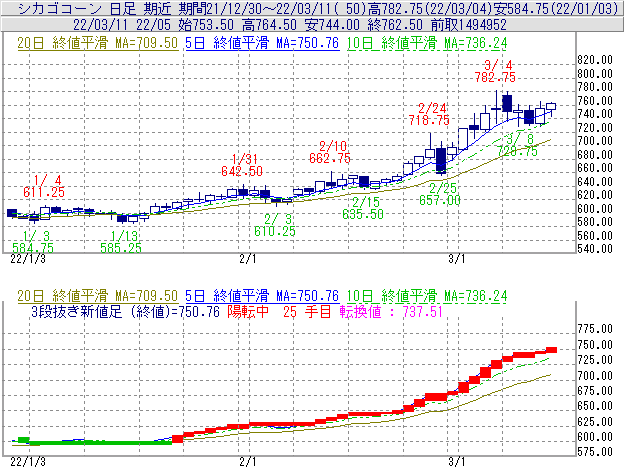Click the '10日 終値平滑 MA=736.24' label in upper chart

pos(427,43)
